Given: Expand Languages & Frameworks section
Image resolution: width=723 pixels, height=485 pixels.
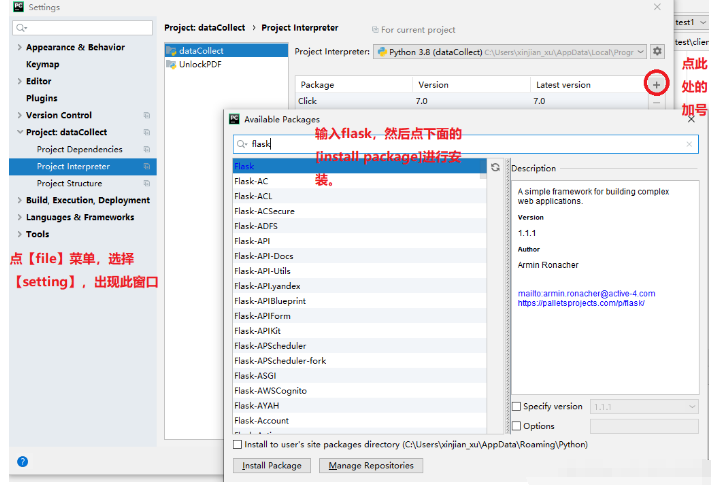Looking at the screenshot, I should click(19, 217).
